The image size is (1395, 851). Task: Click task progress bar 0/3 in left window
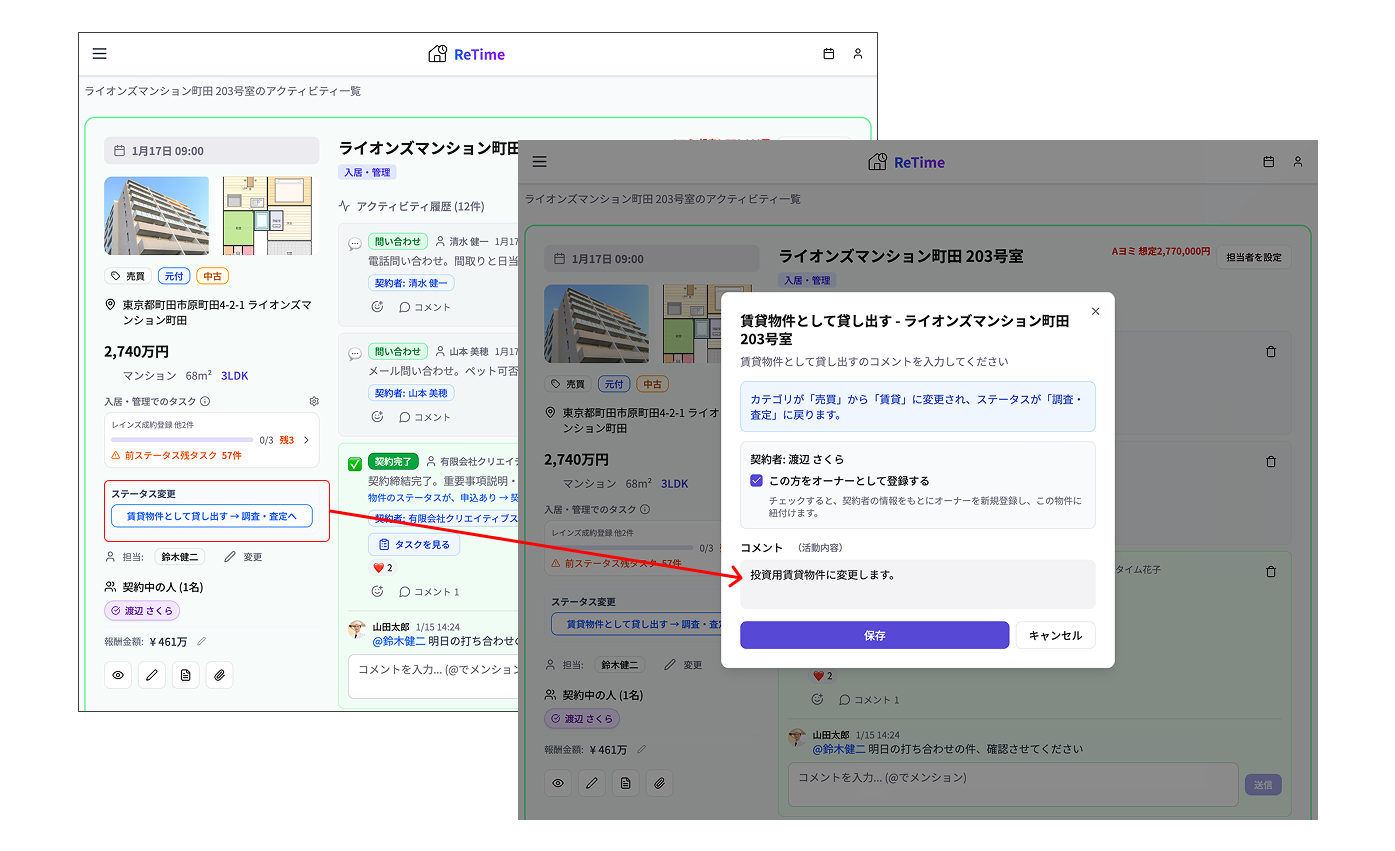(x=182, y=439)
